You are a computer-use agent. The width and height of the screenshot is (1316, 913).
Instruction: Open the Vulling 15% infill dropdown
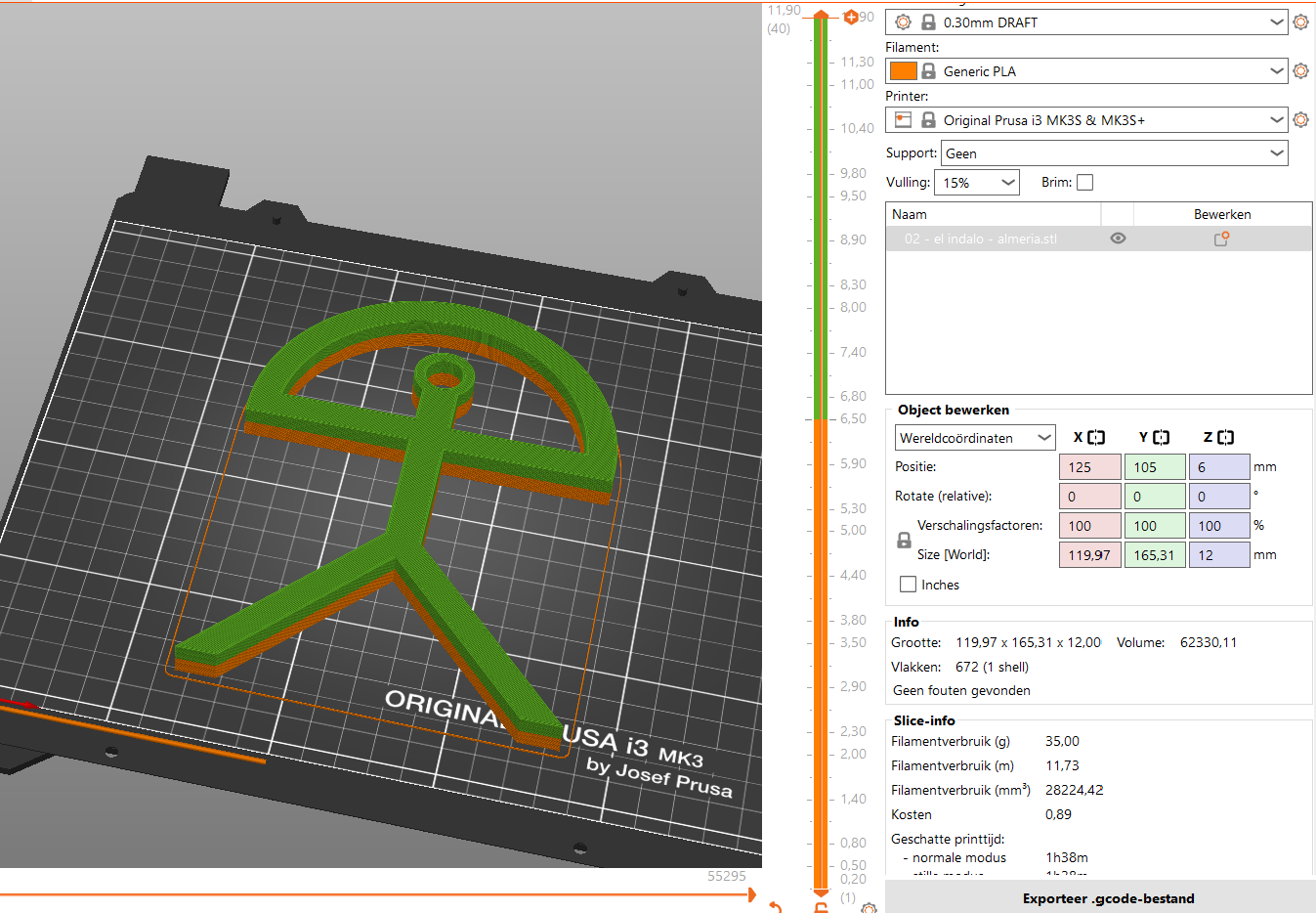[x=977, y=183]
